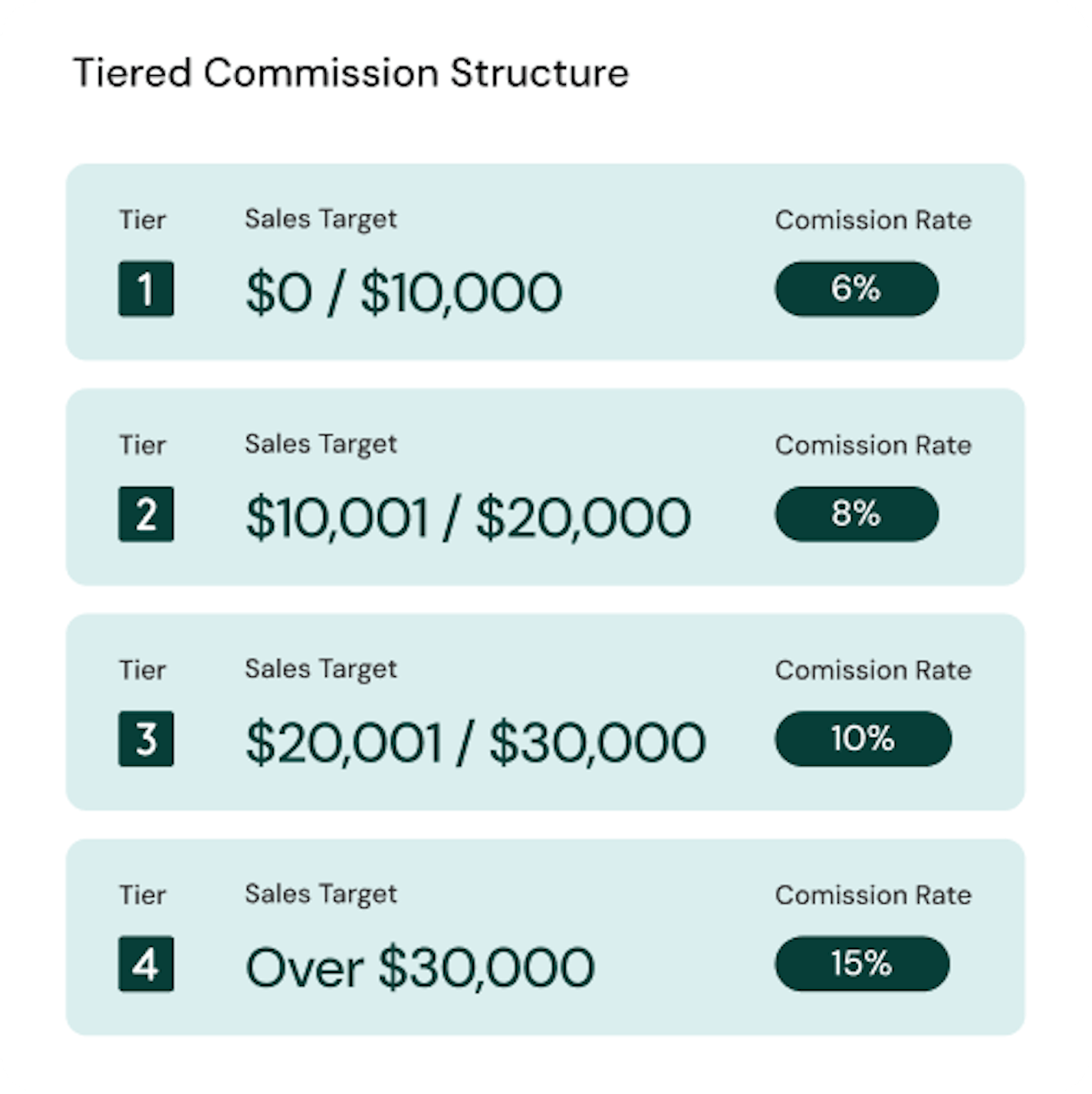Image resolution: width=1092 pixels, height=1094 pixels.
Task: Click the Tier 4 number badge
Action: 146,964
